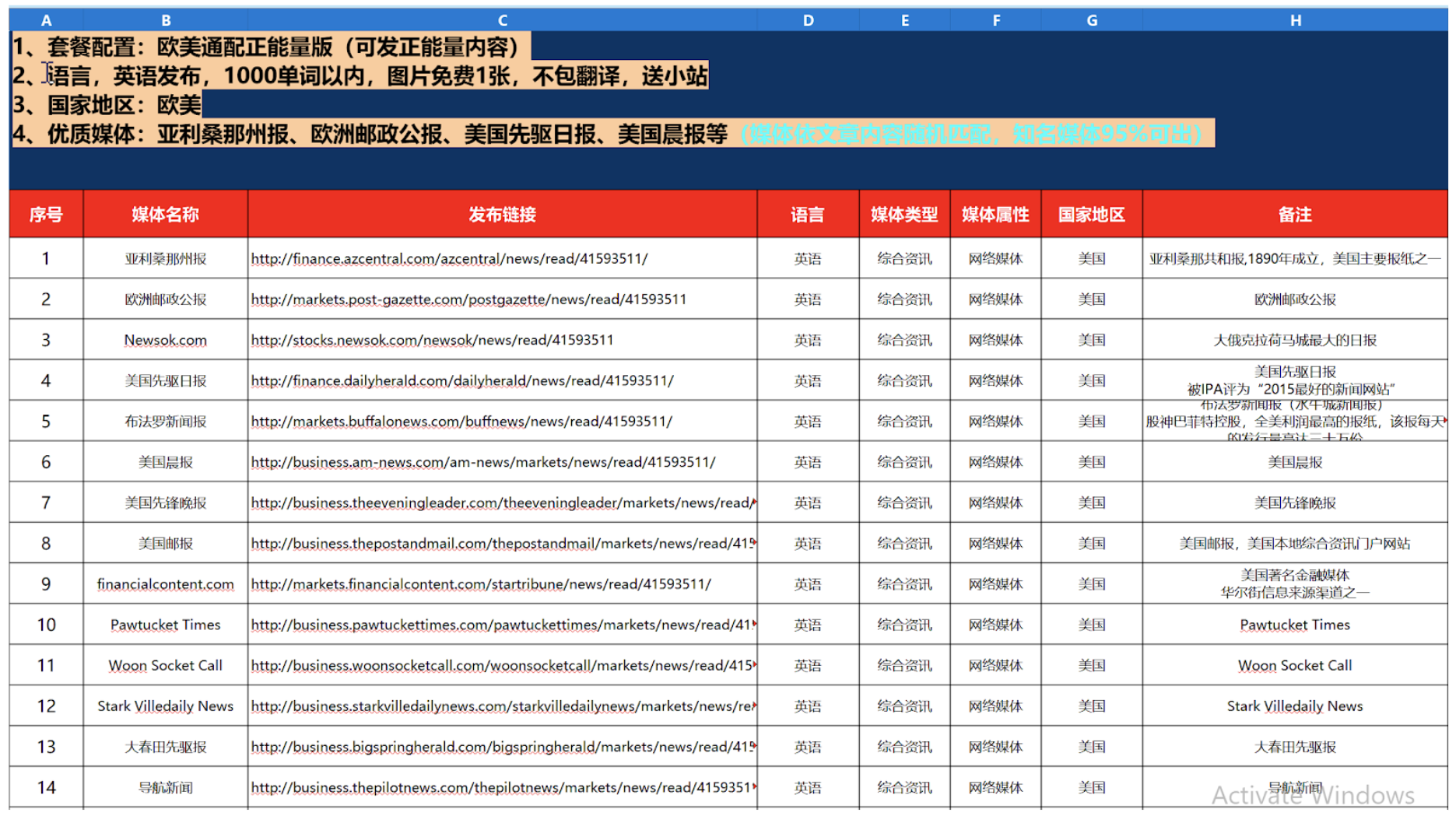Select column D header
1456x816 pixels.
(x=809, y=20)
